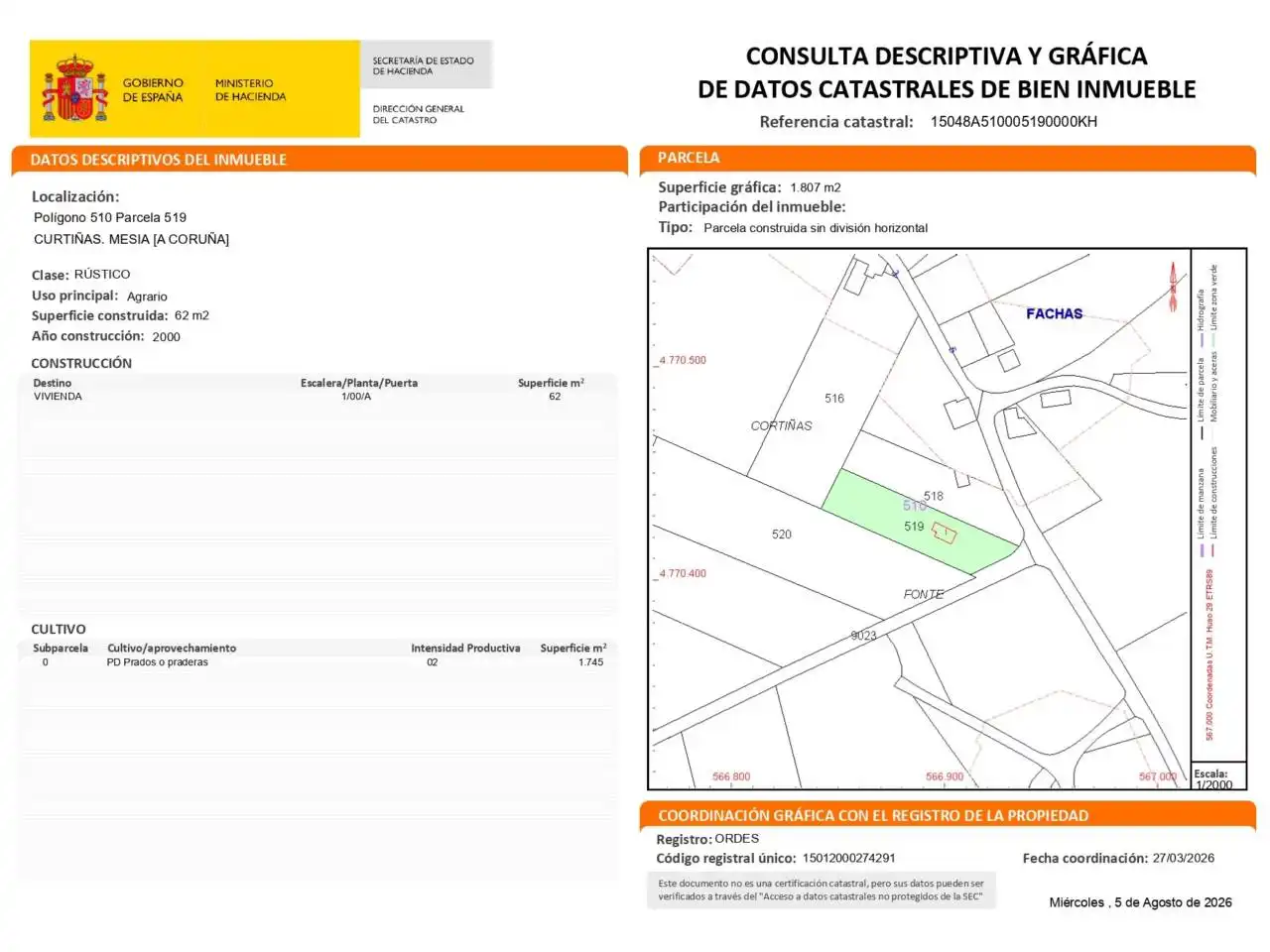The height and width of the screenshot is (952, 1270).
Task: Click the date "Miércoles, 5 de Agosto de 2026"
Action: point(1141,902)
